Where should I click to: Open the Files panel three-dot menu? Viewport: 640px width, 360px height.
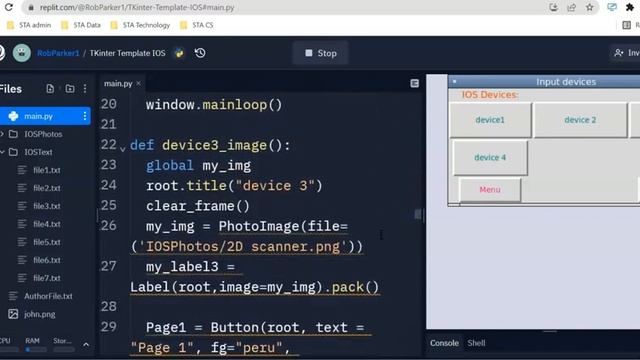pyautogui.click(x=85, y=89)
